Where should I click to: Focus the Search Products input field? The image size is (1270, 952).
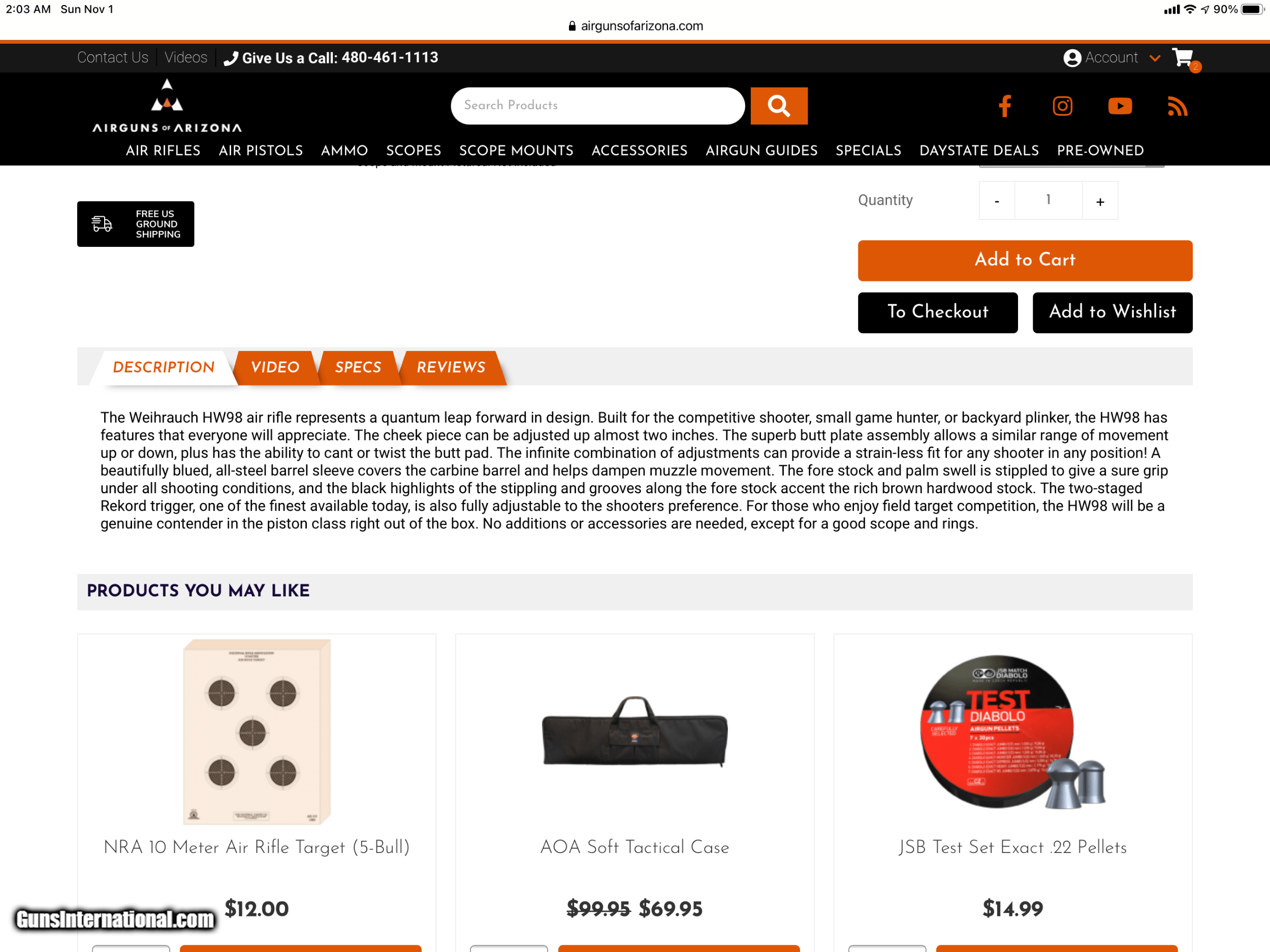[x=597, y=106]
